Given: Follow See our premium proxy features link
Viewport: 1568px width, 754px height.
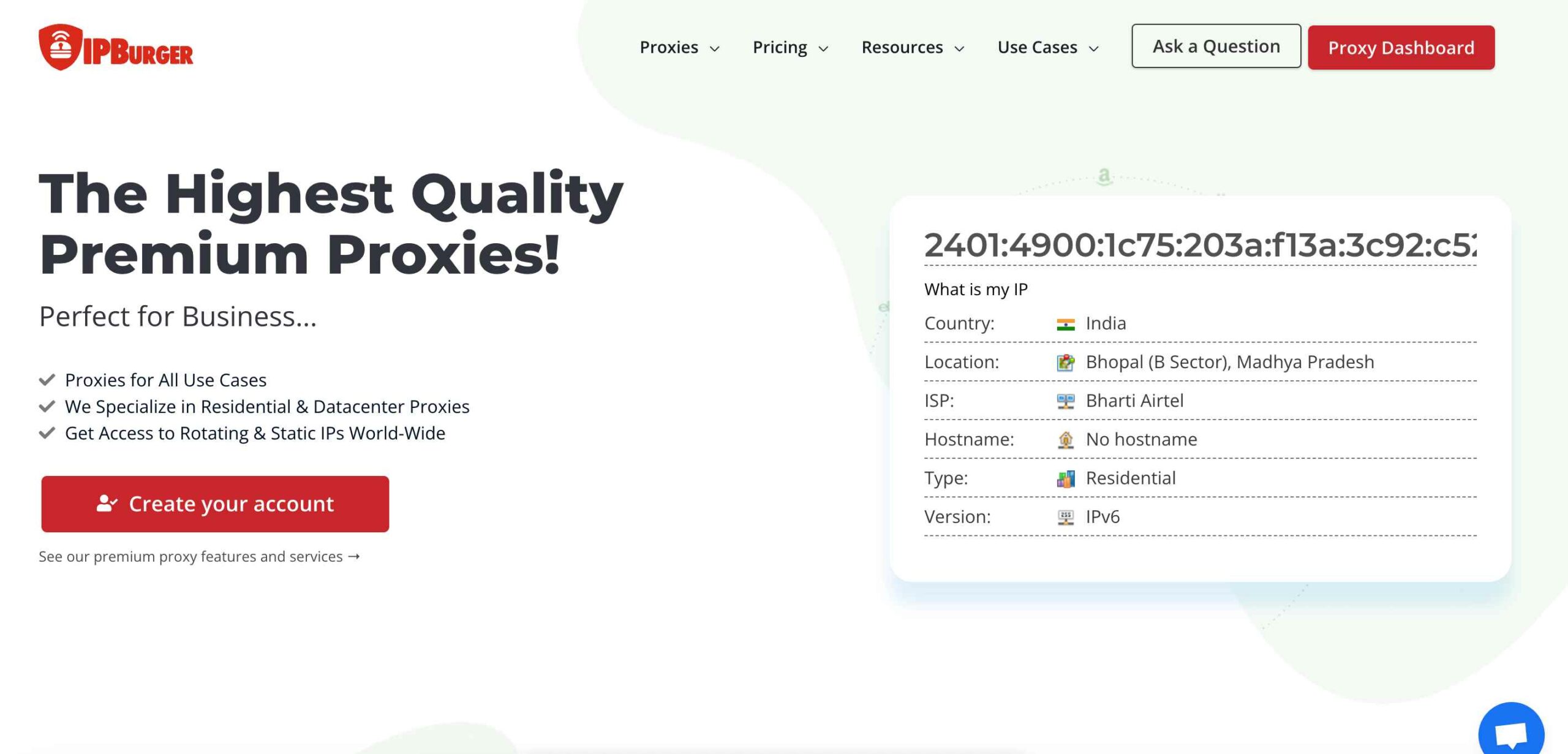Looking at the screenshot, I should pyautogui.click(x=199, y=556).
